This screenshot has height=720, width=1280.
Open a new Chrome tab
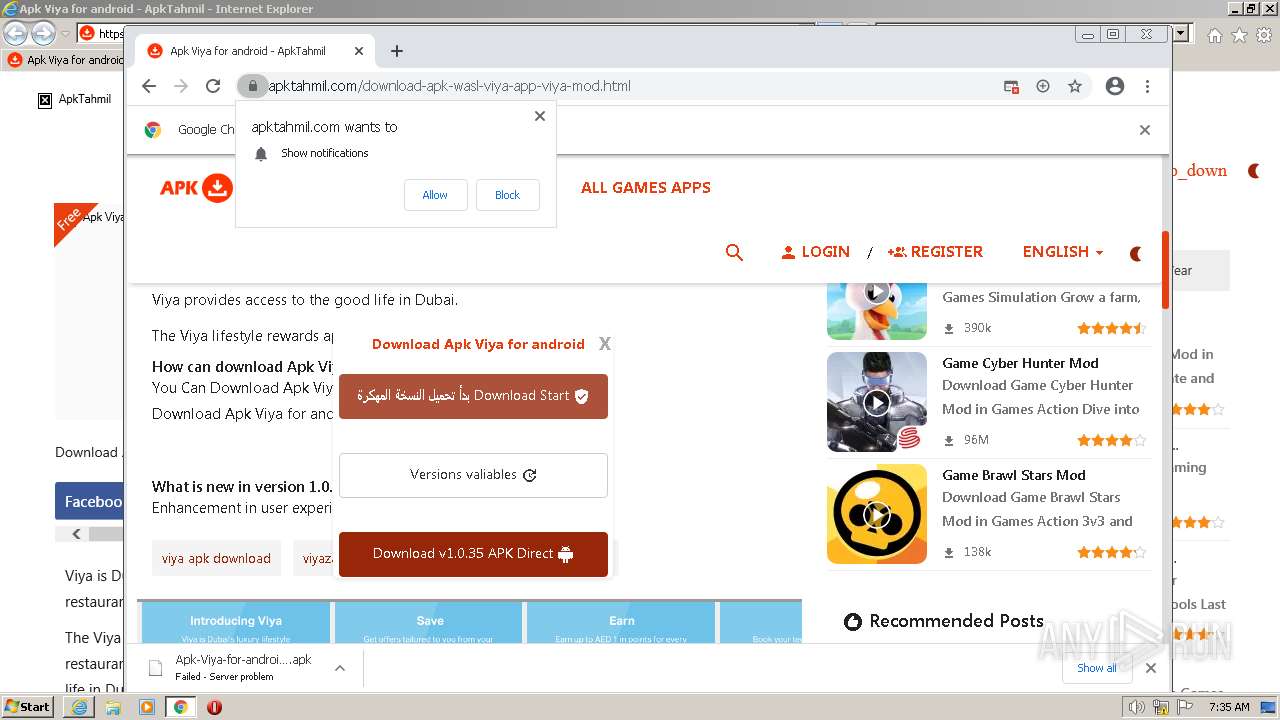tap(397, 51)
